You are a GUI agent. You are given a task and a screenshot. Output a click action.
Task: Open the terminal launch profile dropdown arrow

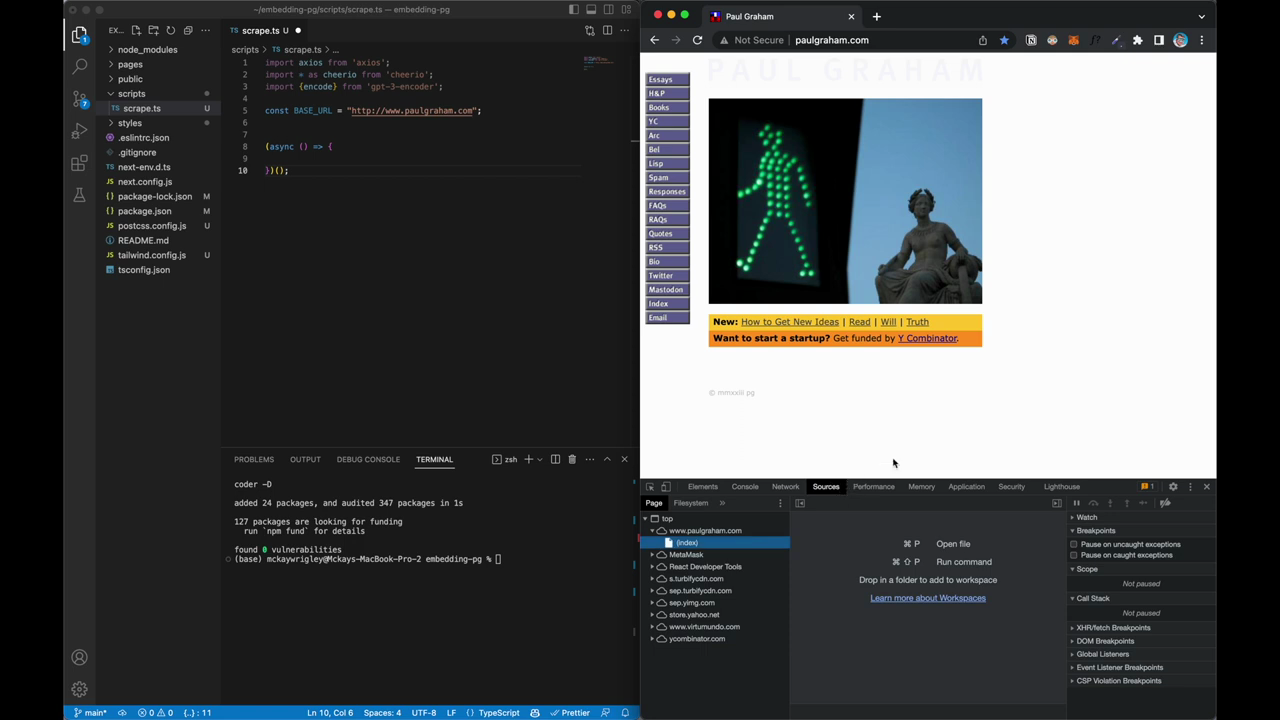(x=540, y=459)
